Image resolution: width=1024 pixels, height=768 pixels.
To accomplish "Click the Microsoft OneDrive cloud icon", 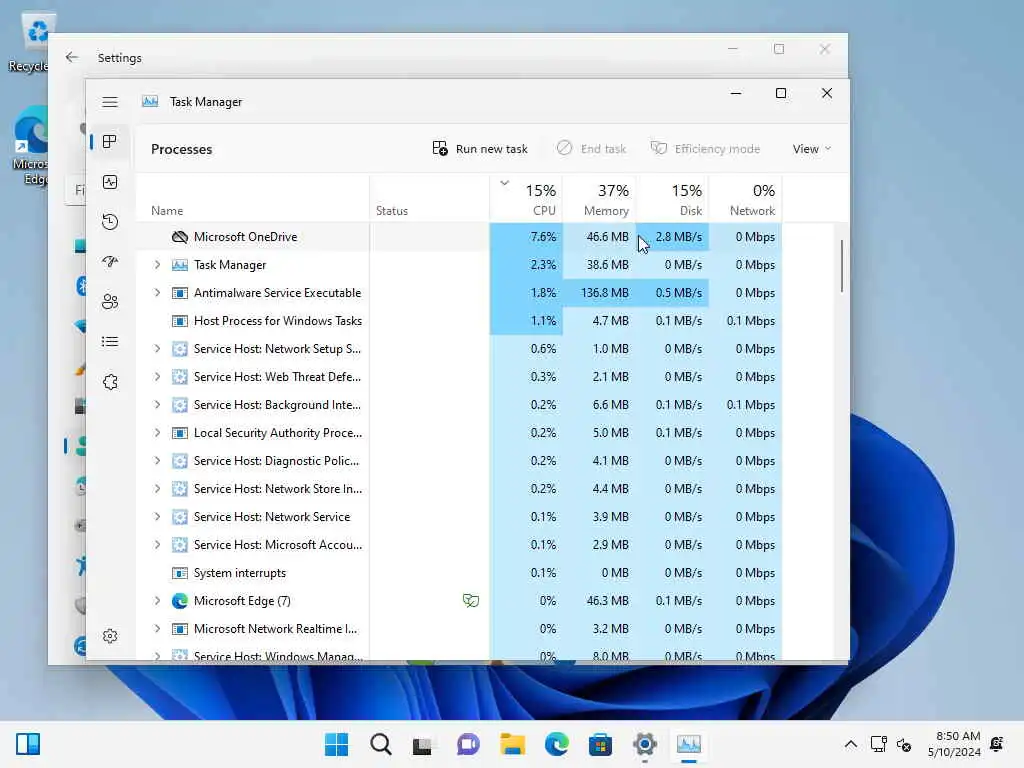I will point(180,237).
